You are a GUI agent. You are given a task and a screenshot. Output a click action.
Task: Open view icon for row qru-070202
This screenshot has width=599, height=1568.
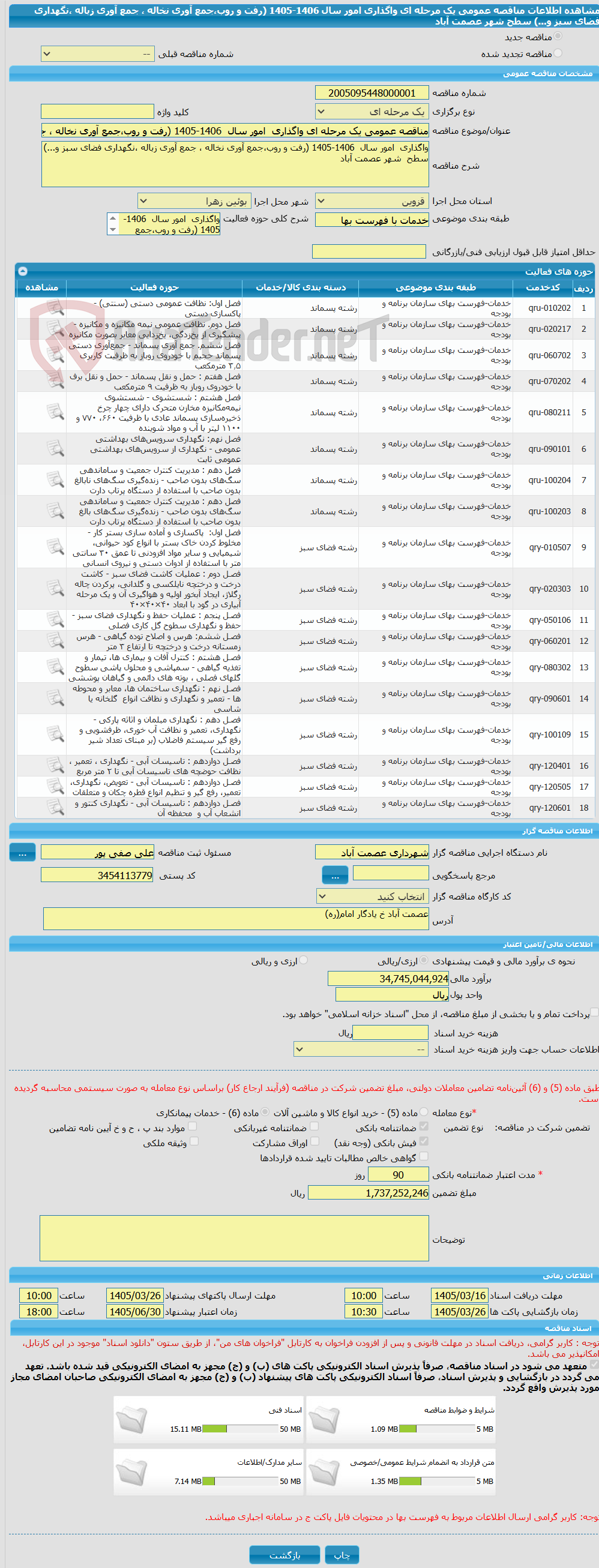pyautogui.click(x=55, y=382)
